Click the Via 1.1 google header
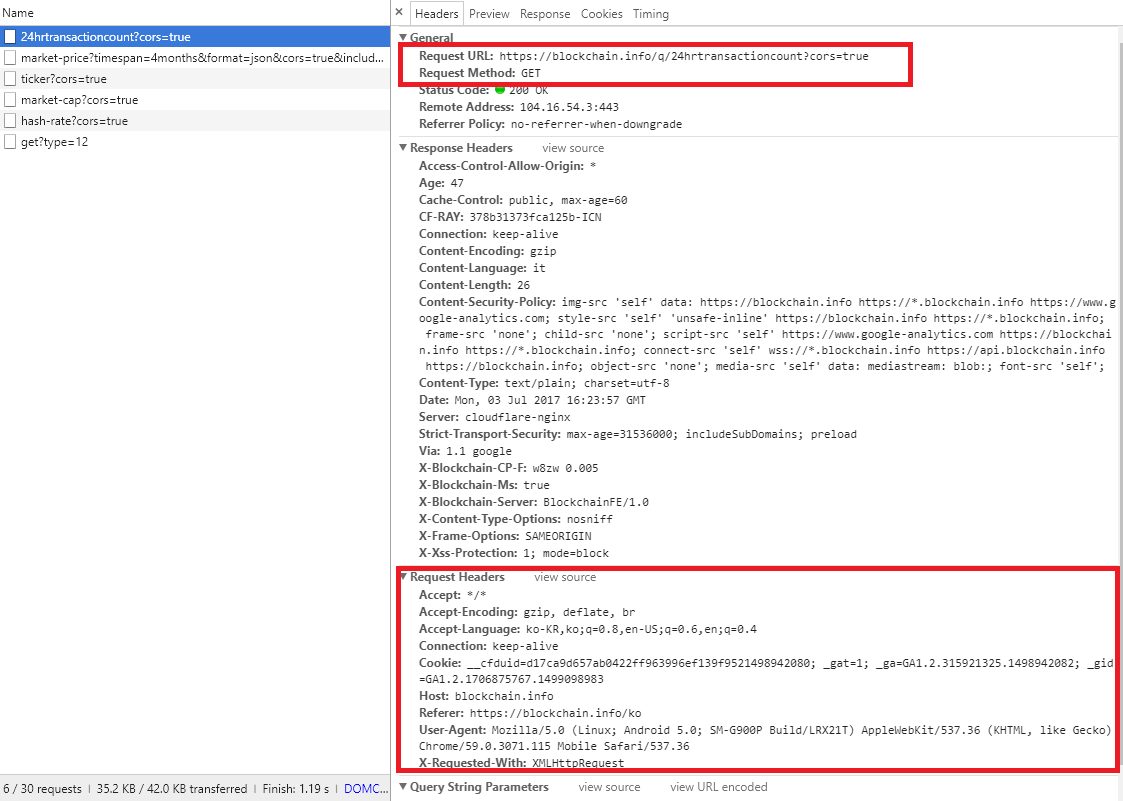 pos(465,451)
